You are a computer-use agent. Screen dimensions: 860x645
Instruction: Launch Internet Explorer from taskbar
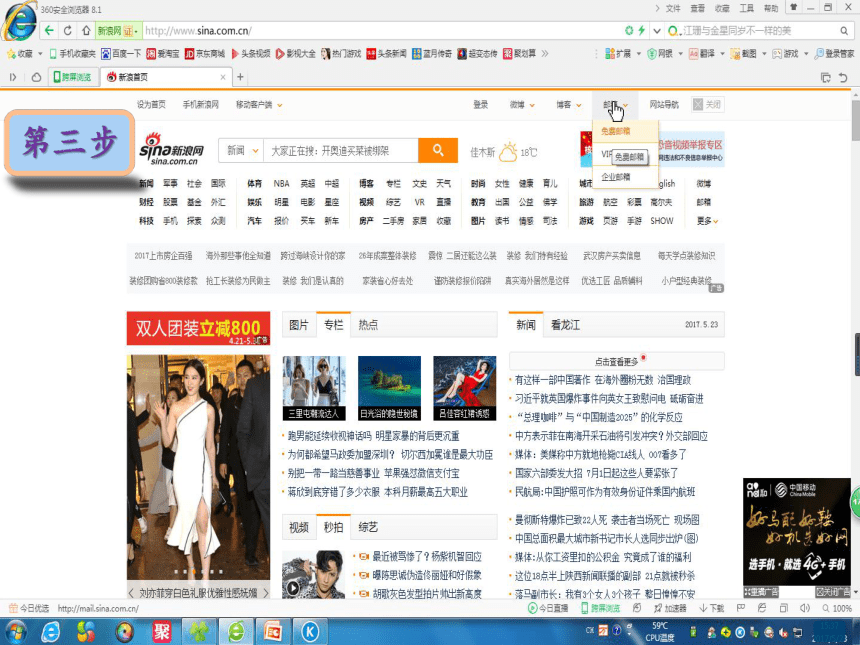[x=50, y=632]
